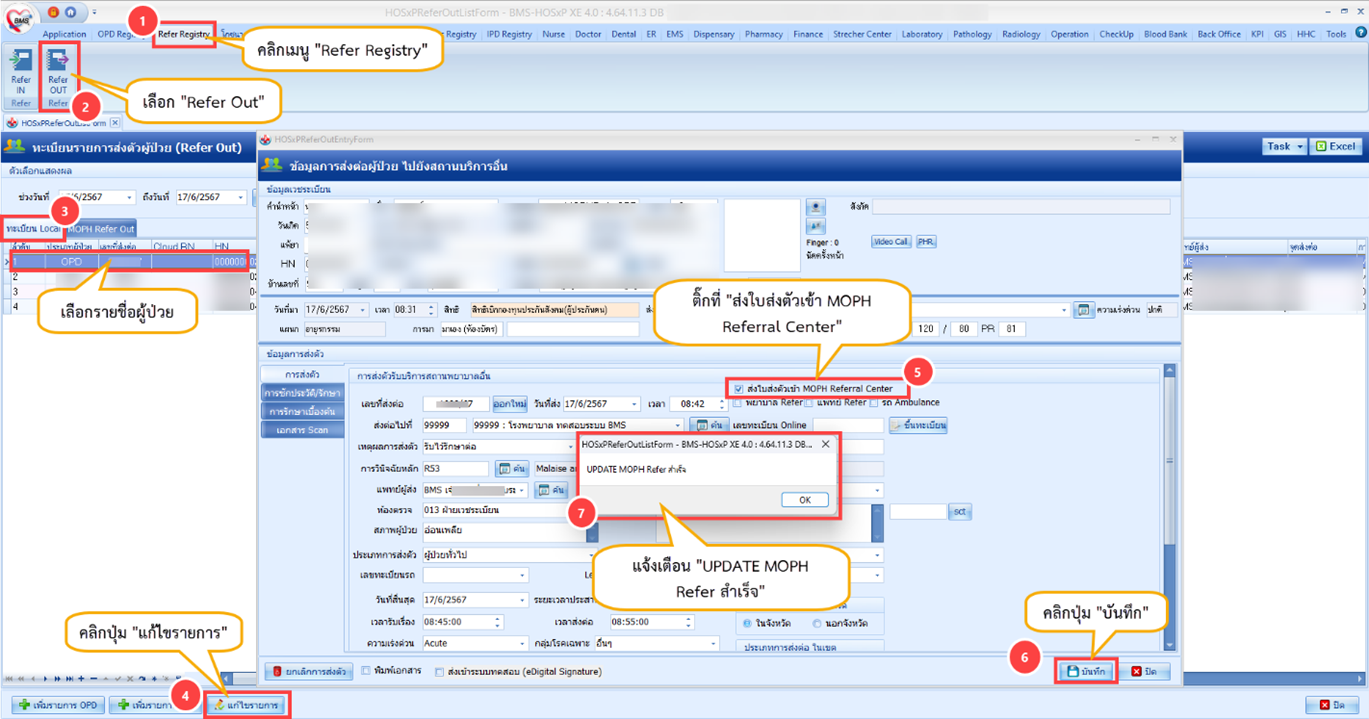
Task: Click the บันทึก save button
Action: [1086, 672]
